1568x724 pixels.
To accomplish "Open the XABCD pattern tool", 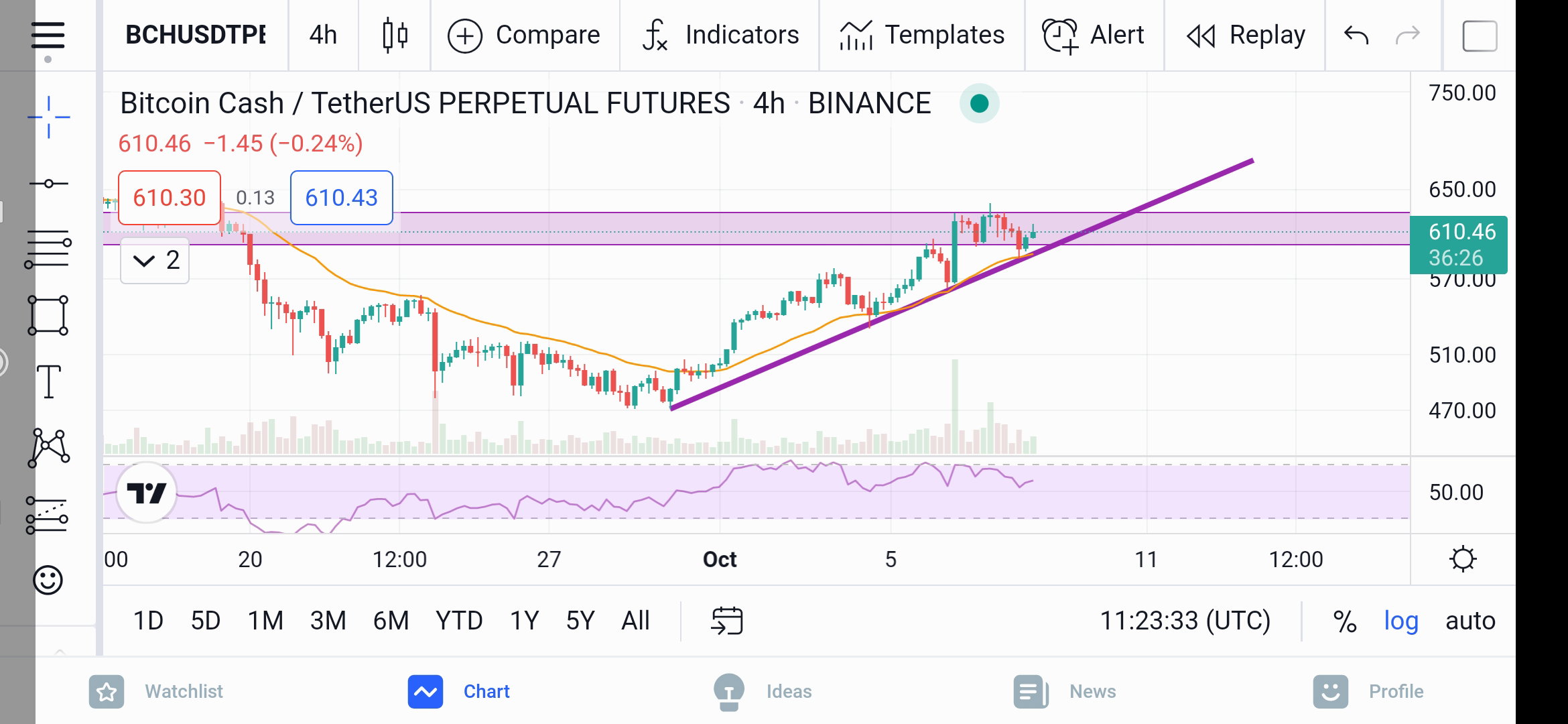I will pos(48,448).
